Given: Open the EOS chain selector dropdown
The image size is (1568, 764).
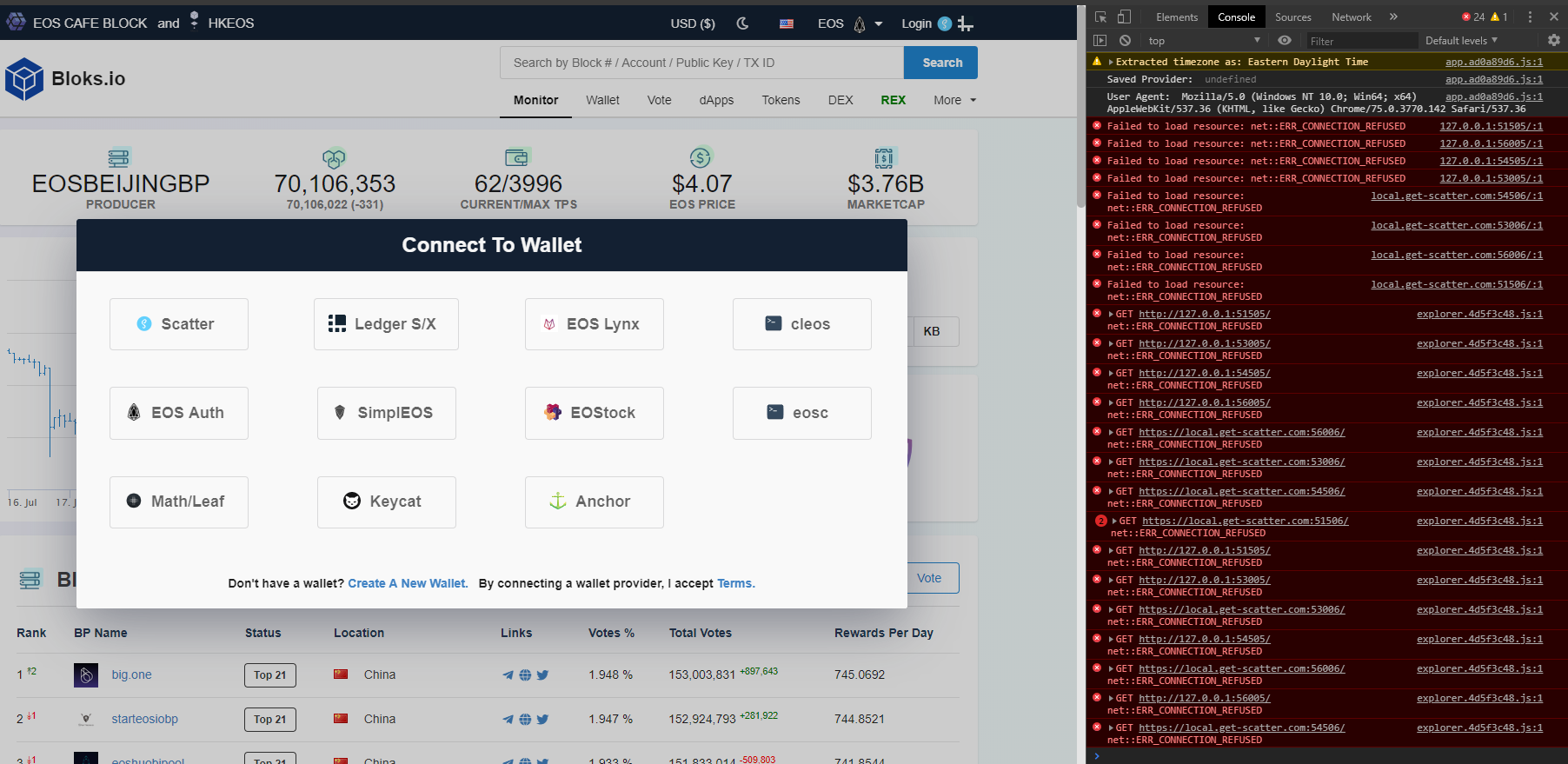Looking at the screenshot, I should (x=850, y=23).
